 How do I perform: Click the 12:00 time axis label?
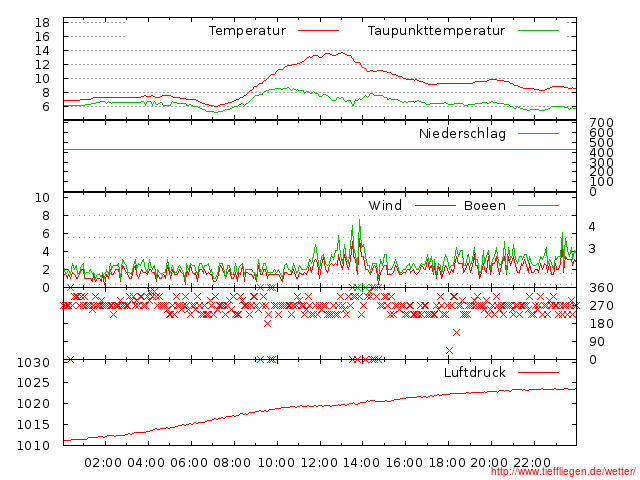click(x=319, y=463)
